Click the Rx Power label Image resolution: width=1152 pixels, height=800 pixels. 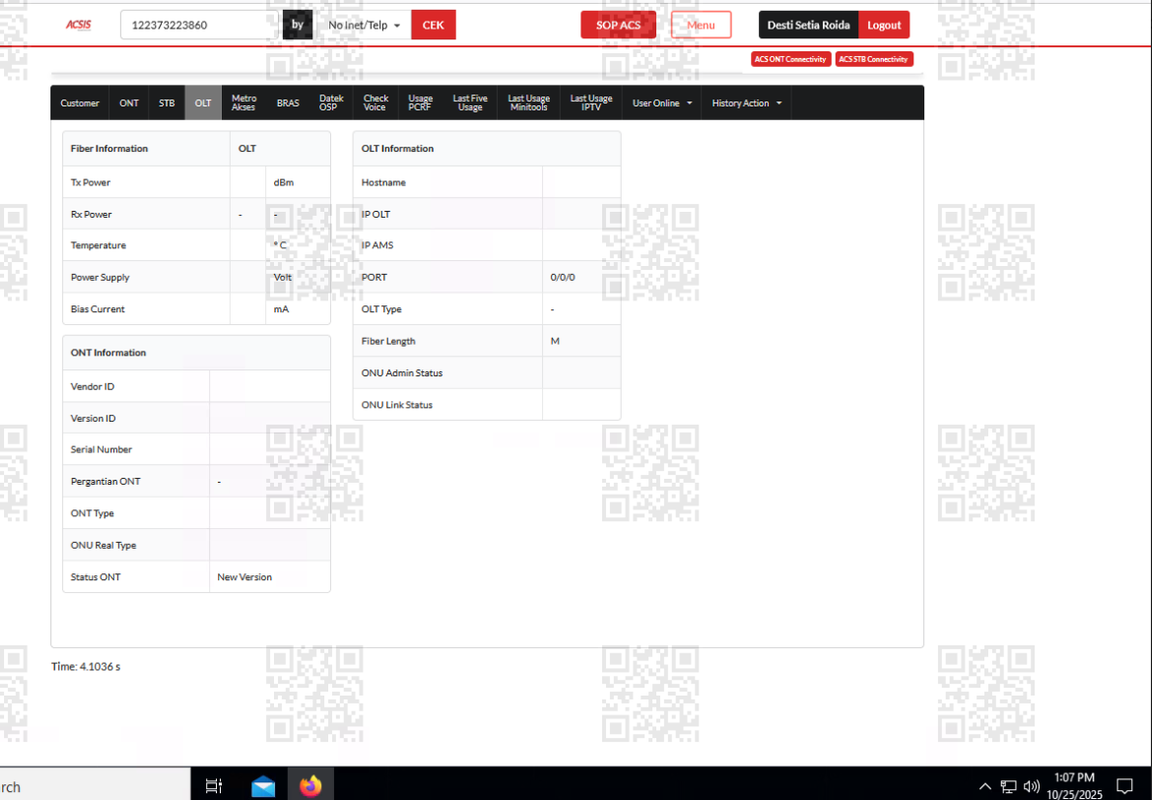[x=91, y=215]
